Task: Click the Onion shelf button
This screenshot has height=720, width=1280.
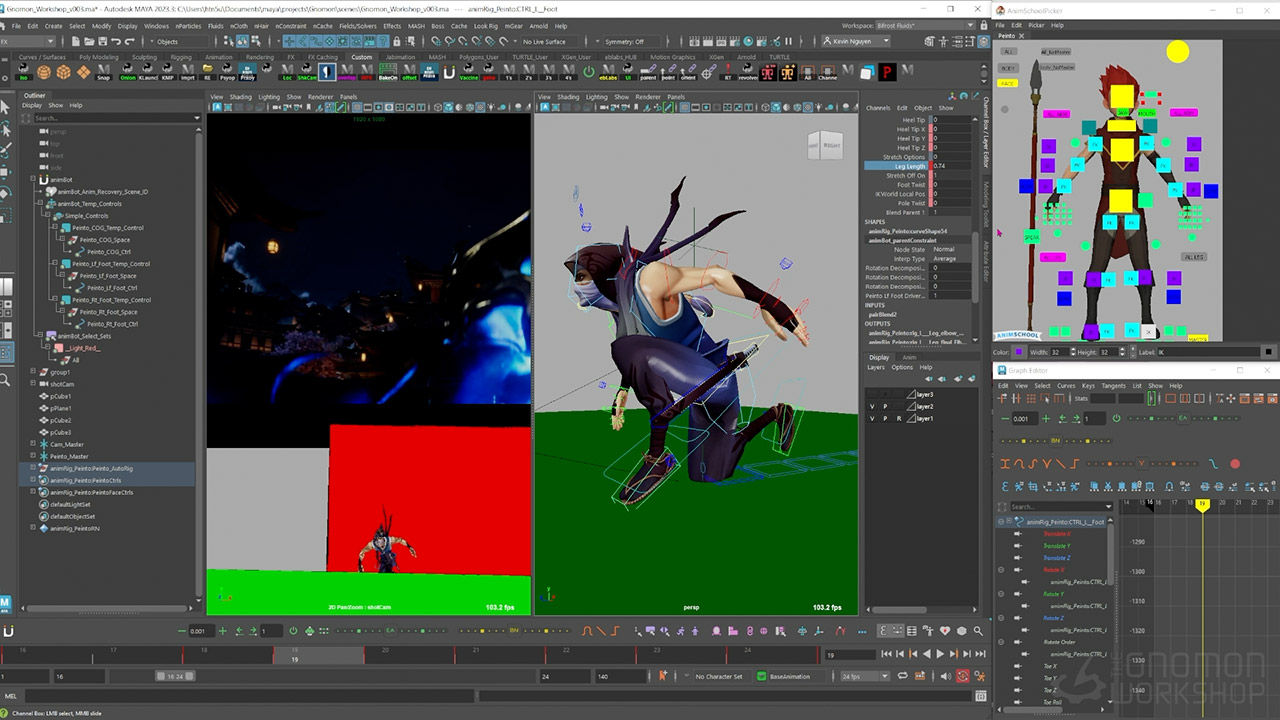Action: (127, 72)
